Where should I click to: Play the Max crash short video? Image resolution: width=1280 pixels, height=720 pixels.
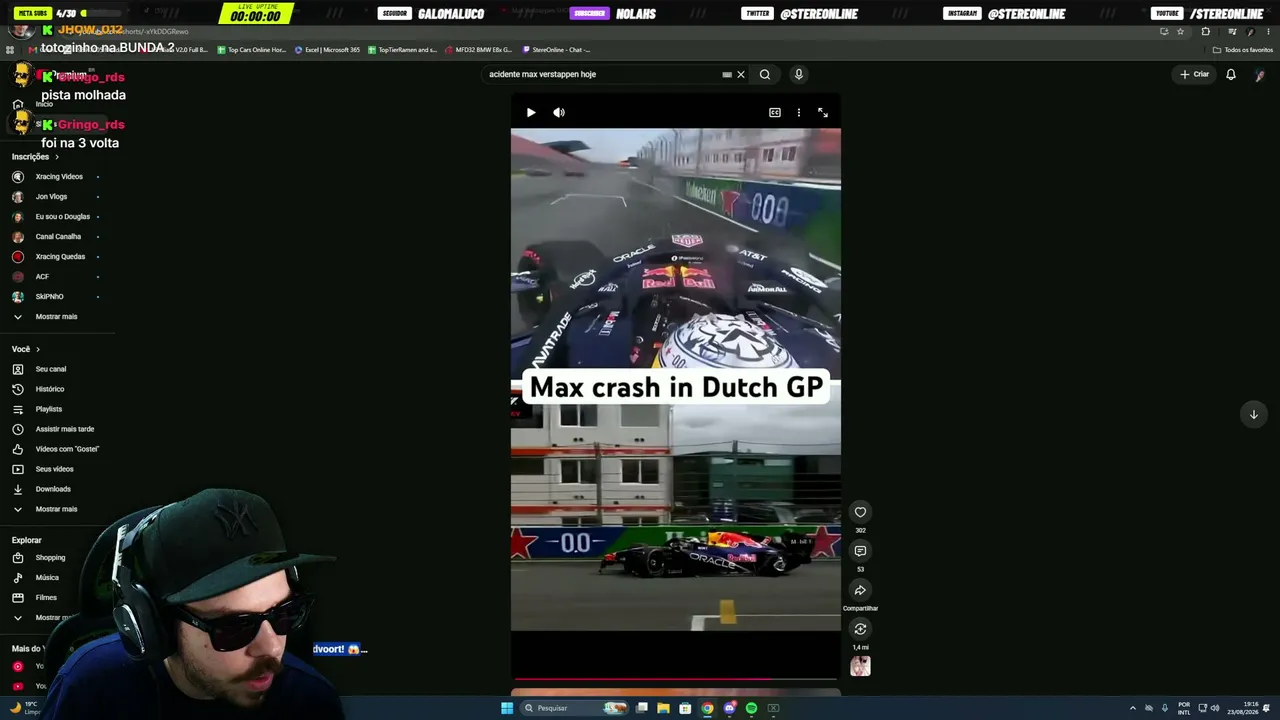click(531, 113)
